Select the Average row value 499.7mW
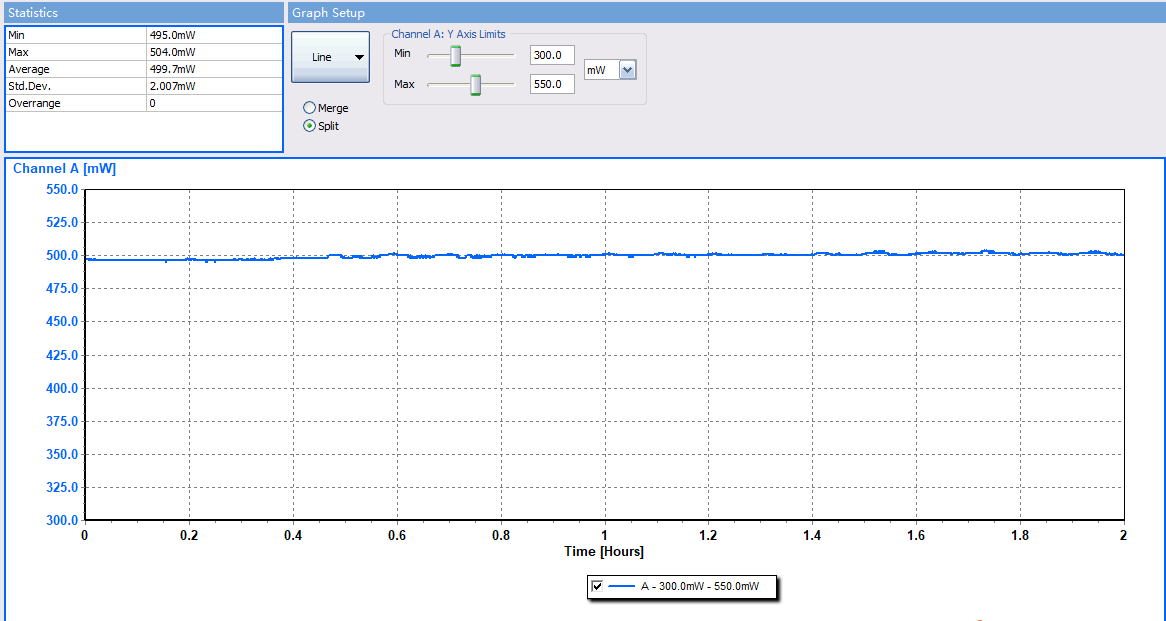Viewport: 1166px width, 621px height. [x=171, y=69]
